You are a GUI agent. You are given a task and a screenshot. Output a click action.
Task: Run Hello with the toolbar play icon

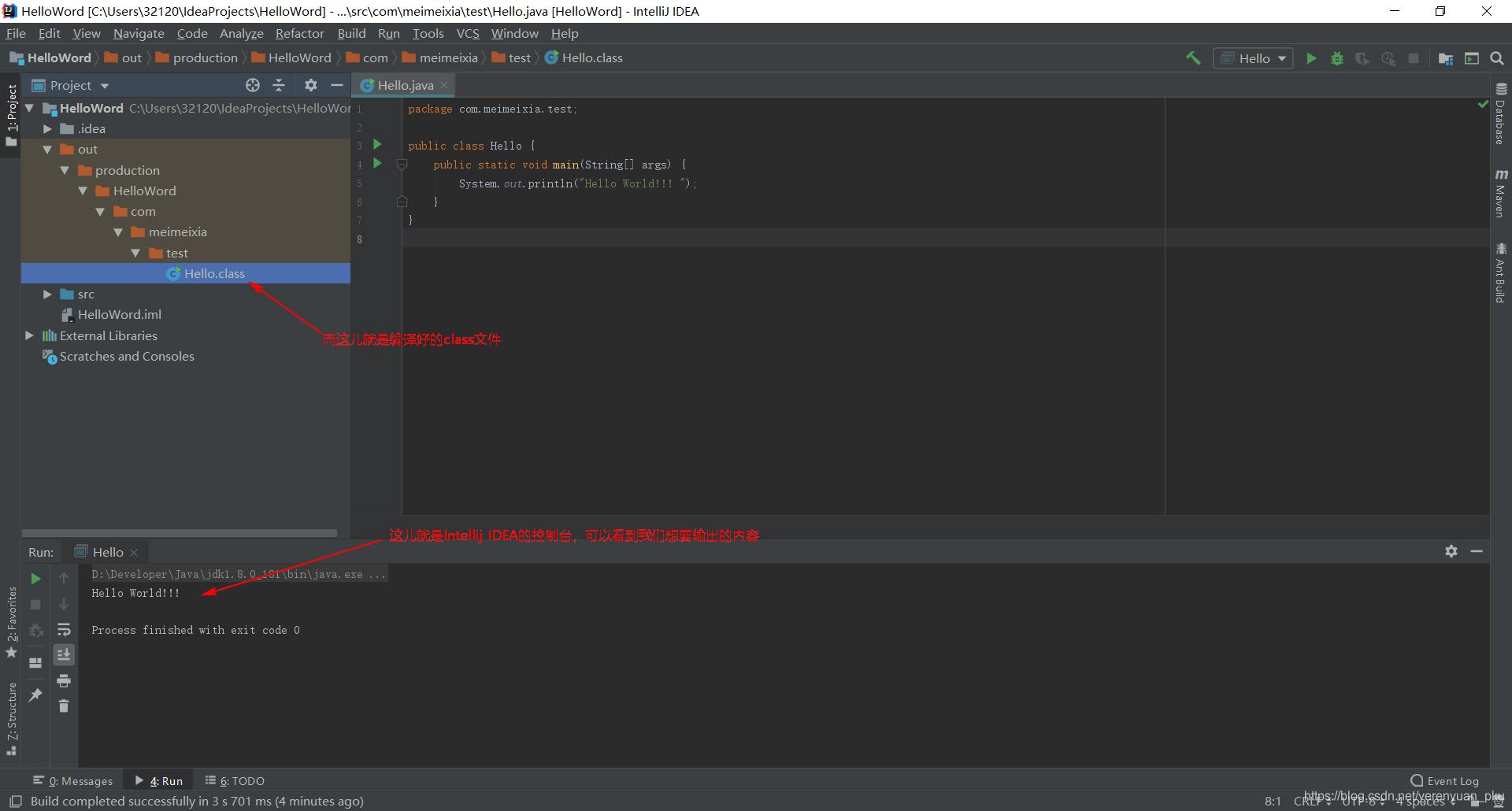click(1311, 58)
